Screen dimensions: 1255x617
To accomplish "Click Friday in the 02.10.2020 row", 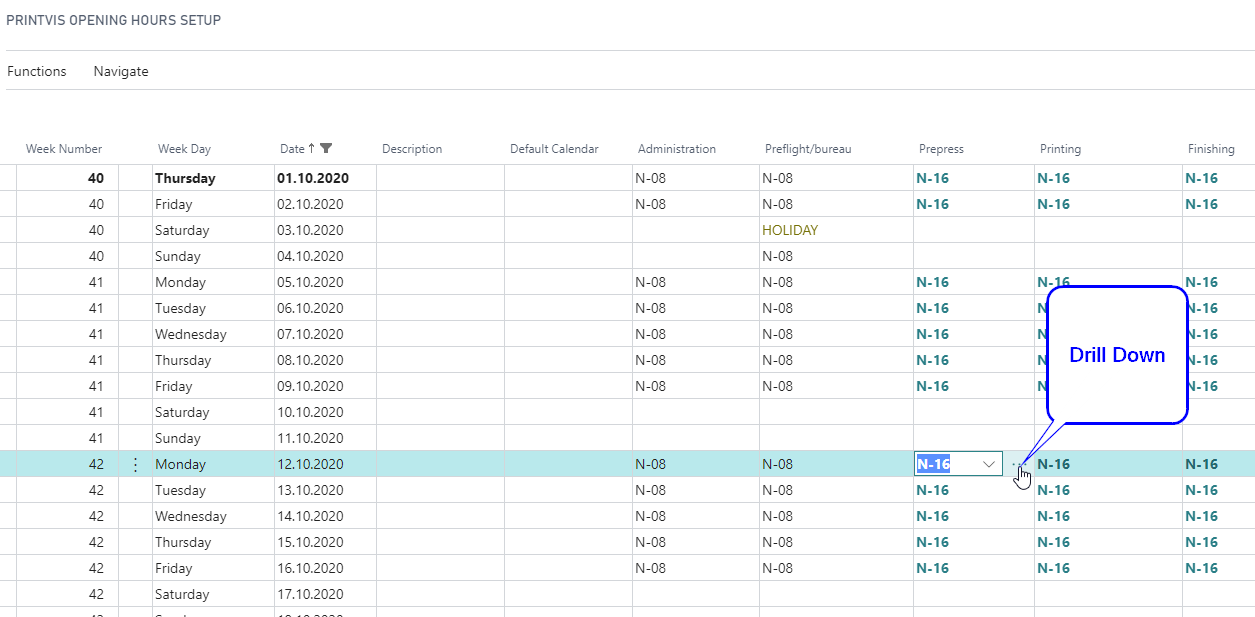I will (x=174, y=204).
